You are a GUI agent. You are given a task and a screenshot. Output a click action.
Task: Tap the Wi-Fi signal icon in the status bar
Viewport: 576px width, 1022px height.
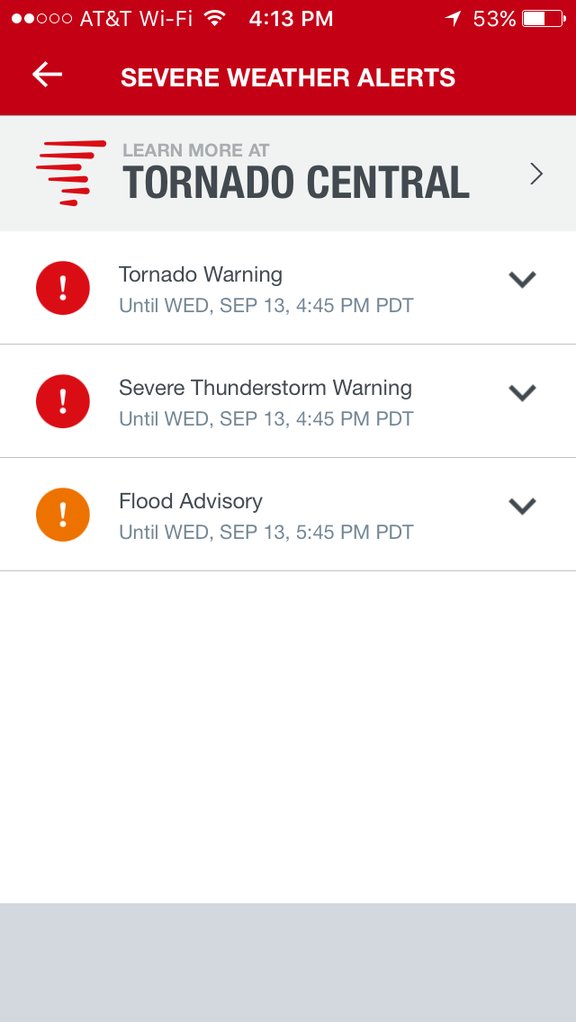point(214,18)
